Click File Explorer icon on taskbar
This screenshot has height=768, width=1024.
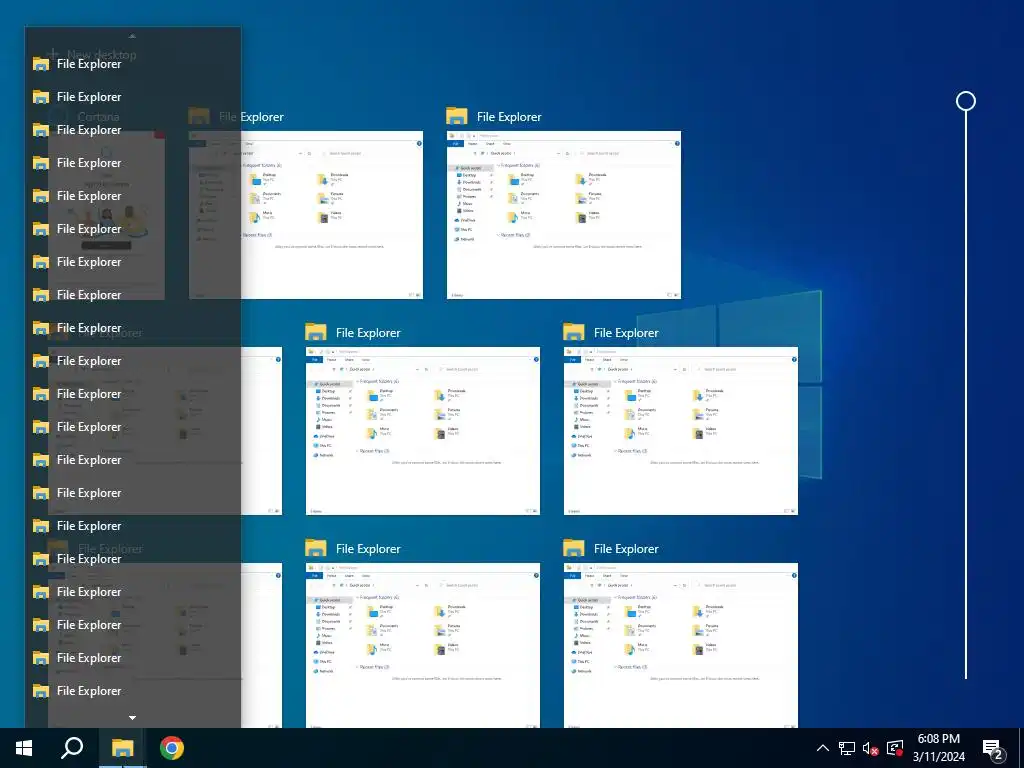(122, 748)
